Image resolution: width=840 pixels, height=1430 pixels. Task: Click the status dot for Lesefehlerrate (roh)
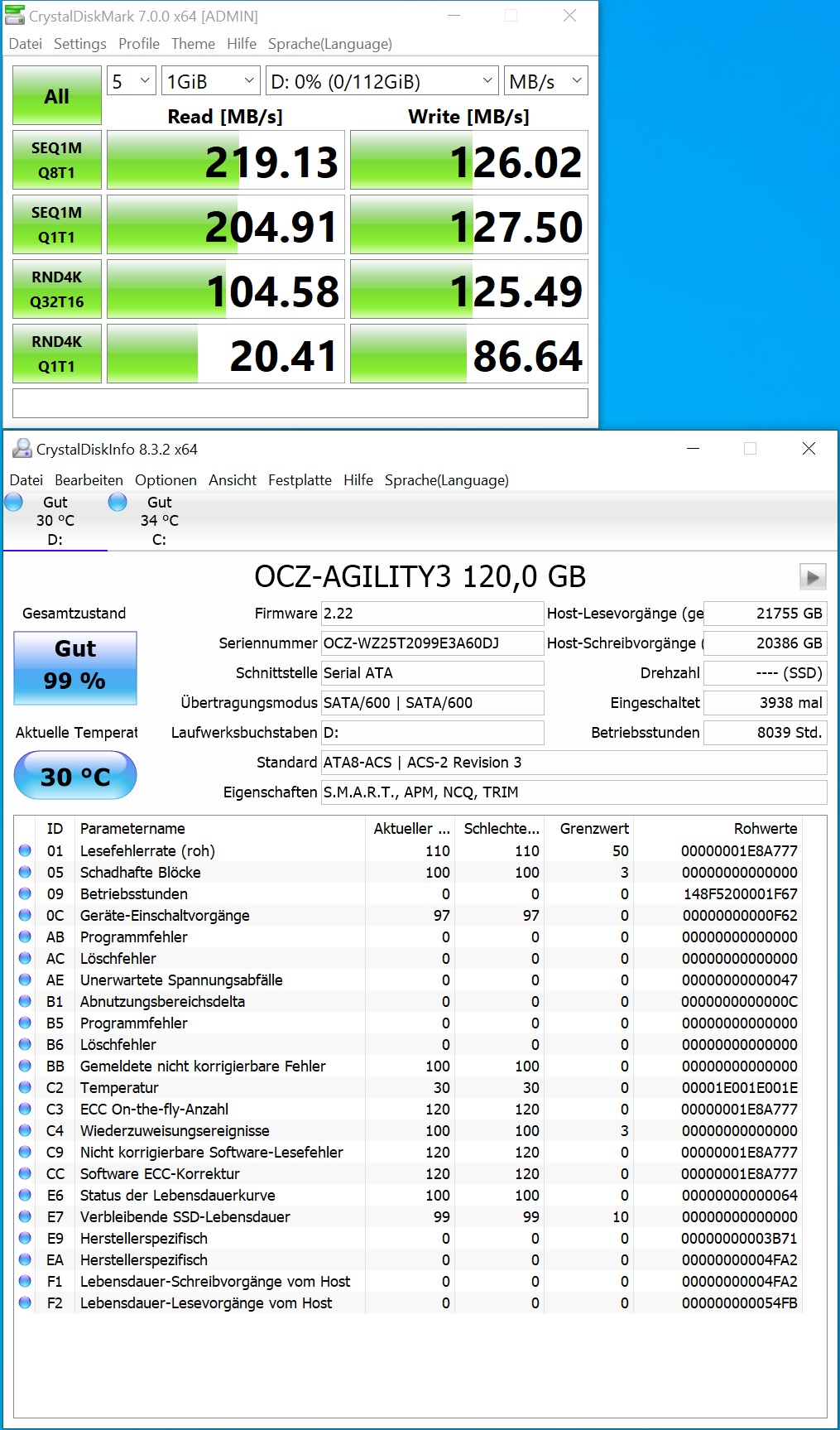coord(25,850)
